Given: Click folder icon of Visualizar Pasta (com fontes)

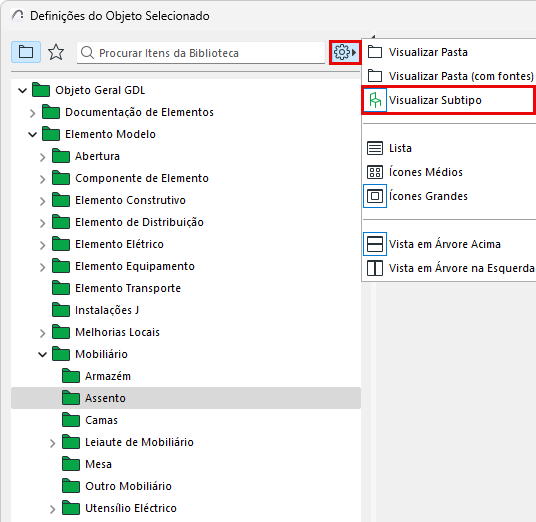Looking at the screenshot, I should point(375,76).
